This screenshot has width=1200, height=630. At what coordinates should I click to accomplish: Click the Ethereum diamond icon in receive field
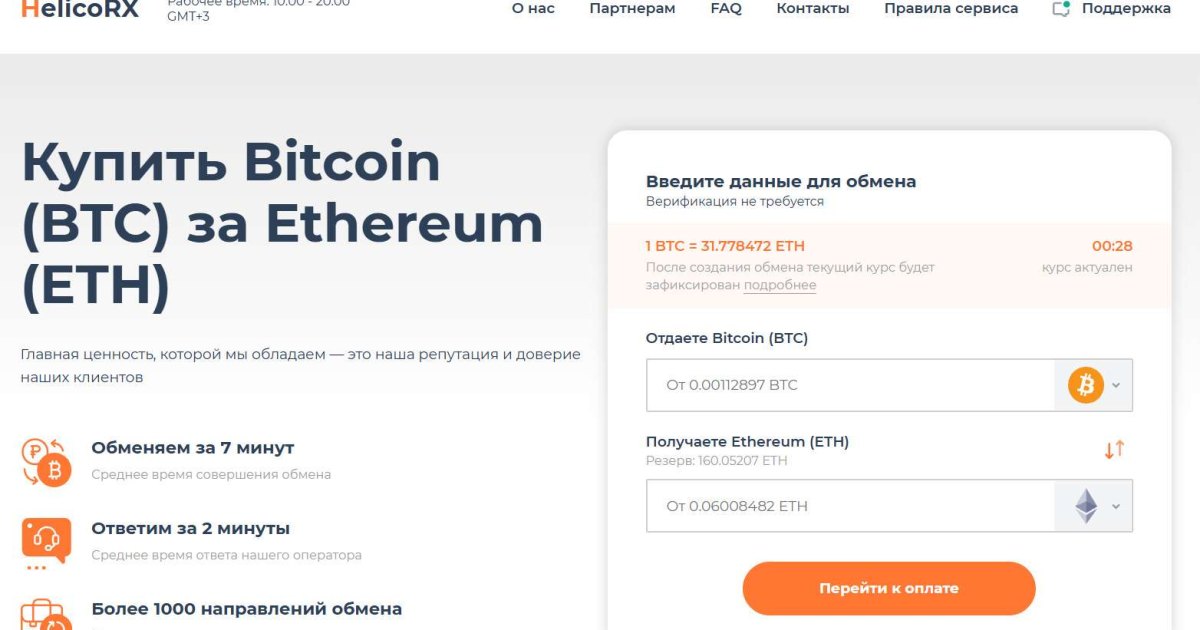click(x=1085, y=506)
